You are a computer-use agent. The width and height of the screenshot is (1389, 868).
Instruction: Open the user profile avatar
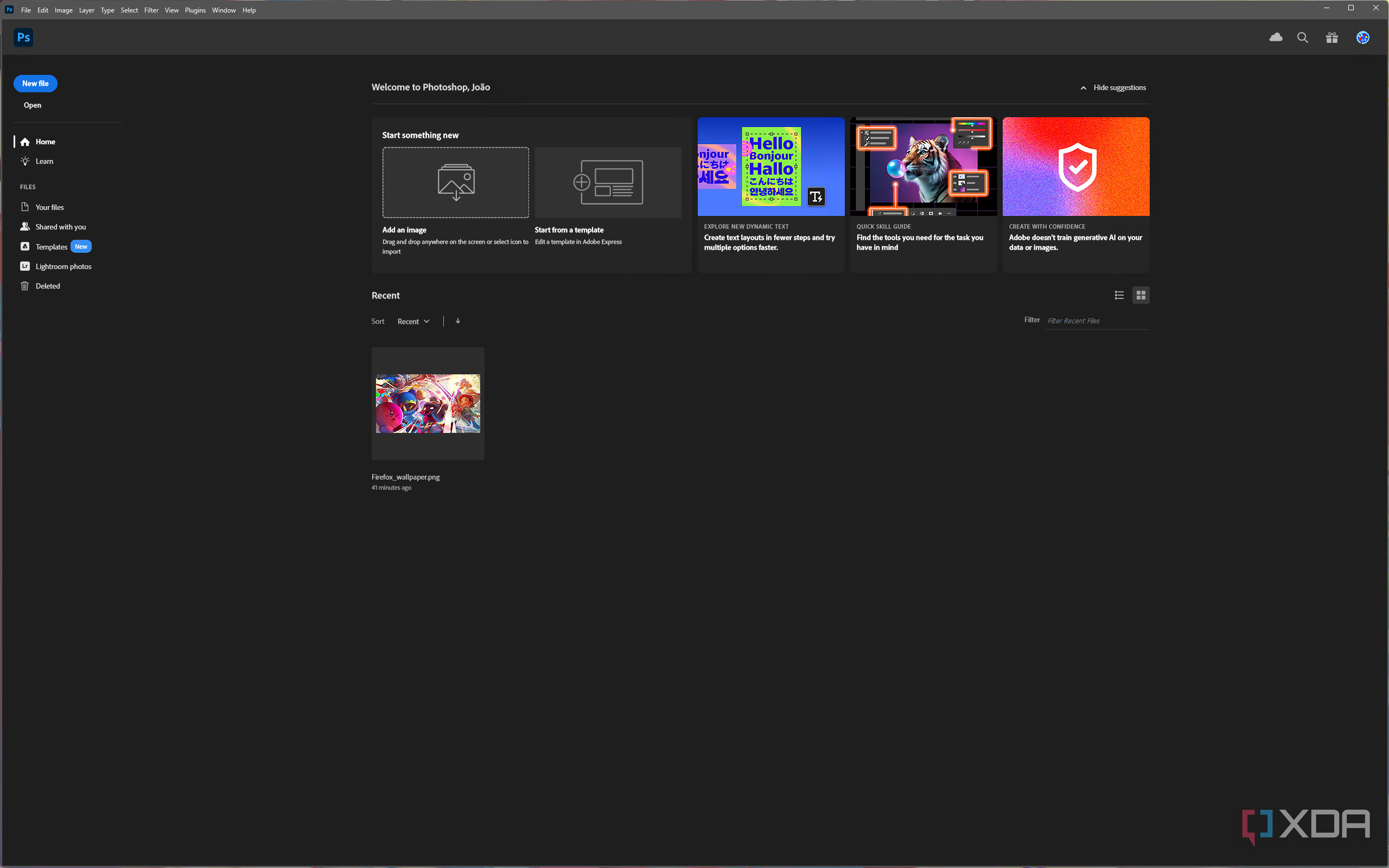(1362, 37)
